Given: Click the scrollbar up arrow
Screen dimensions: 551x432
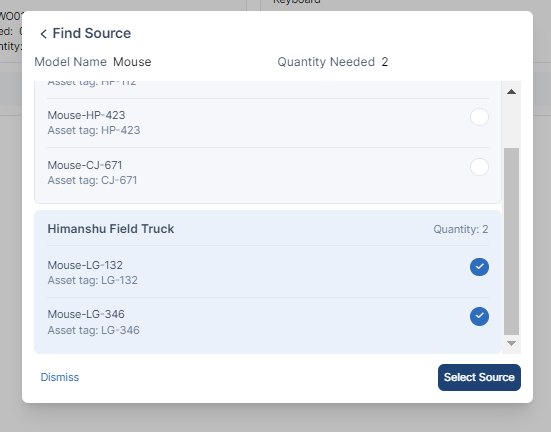Looking at the screenshot, I should coord(511,92).
